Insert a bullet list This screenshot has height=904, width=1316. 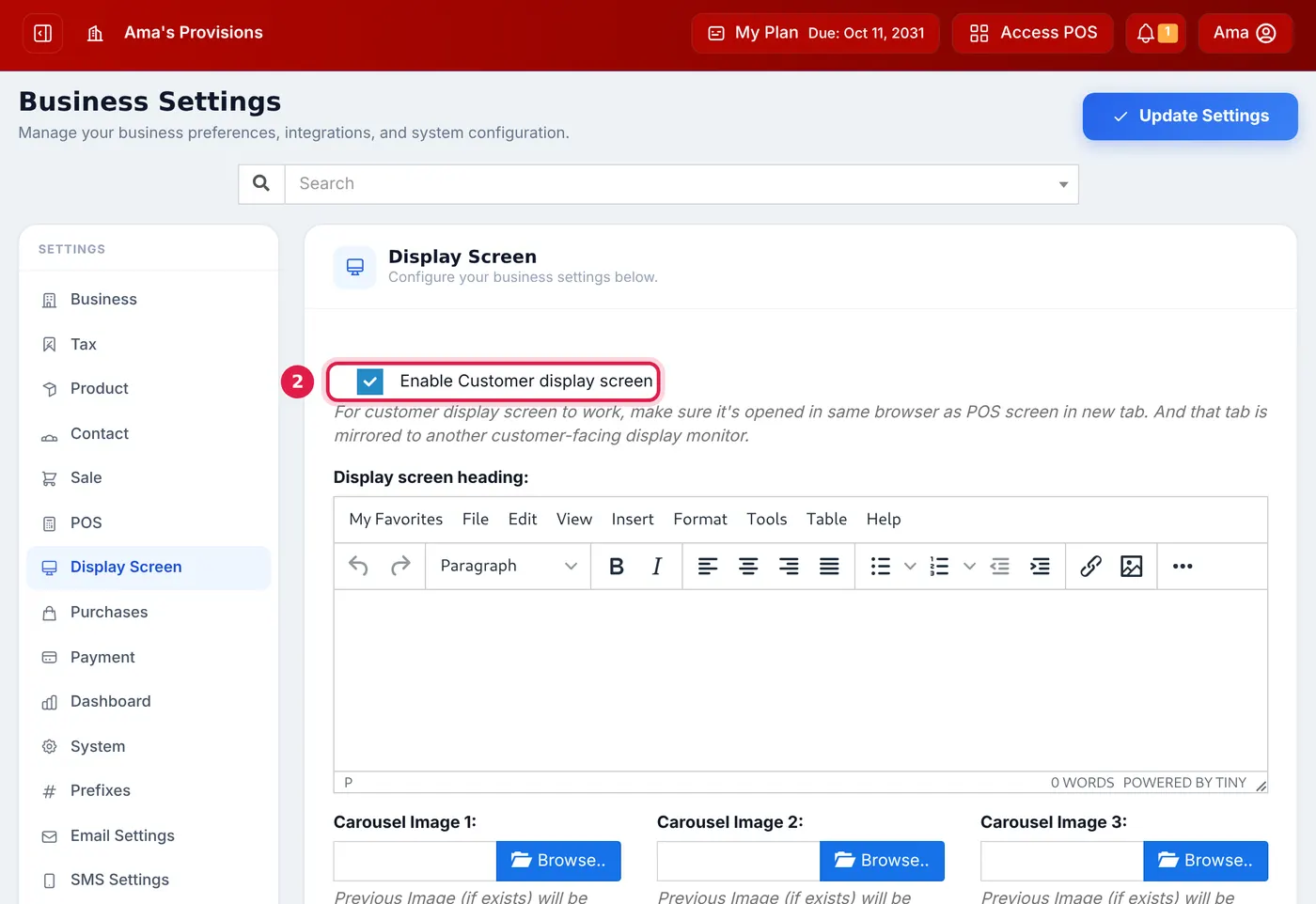pos(881,566)
